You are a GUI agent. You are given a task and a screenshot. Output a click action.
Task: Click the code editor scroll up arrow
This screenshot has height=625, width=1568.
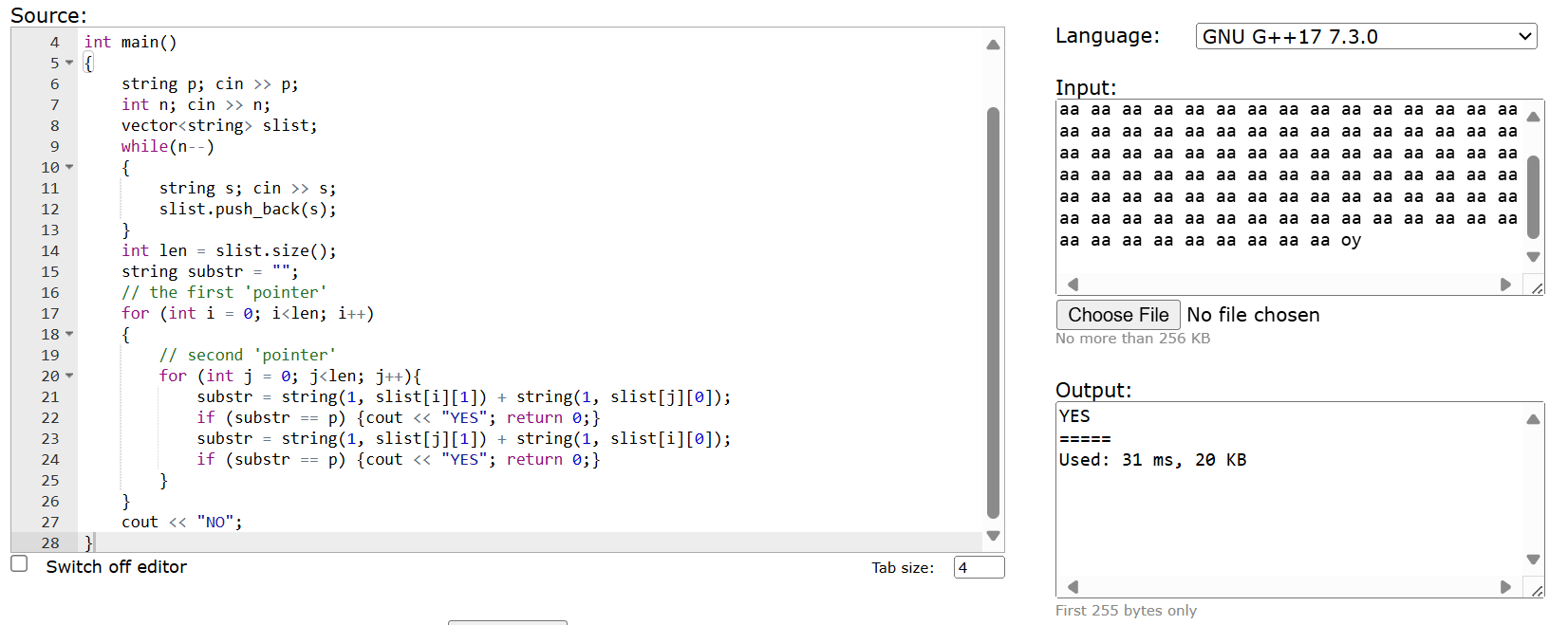point(993,45)
